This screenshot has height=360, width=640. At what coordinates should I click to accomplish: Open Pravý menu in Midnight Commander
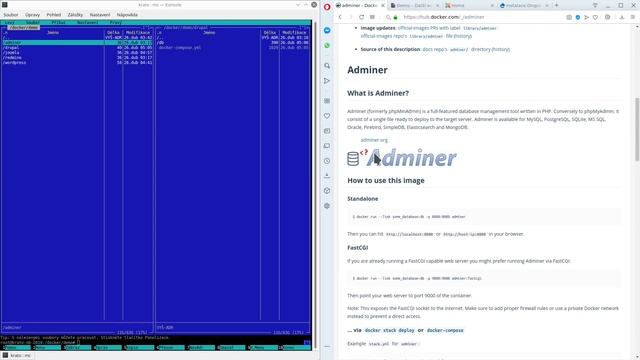(116, 23)
